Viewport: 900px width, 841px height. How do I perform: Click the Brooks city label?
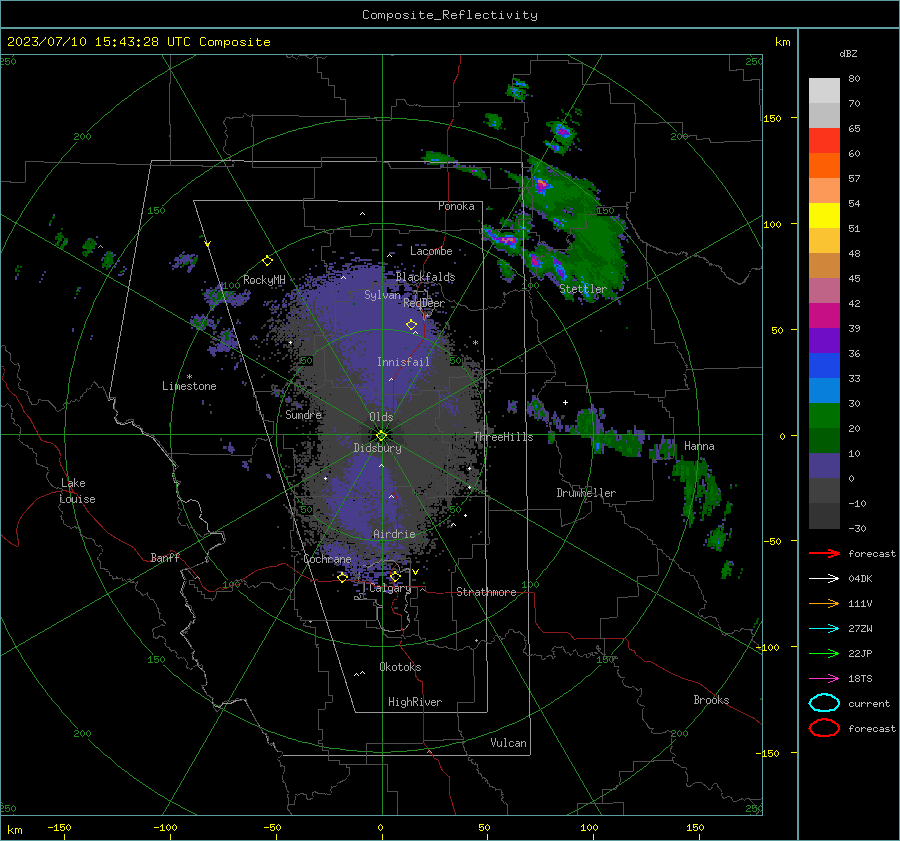tap(711, 700)
